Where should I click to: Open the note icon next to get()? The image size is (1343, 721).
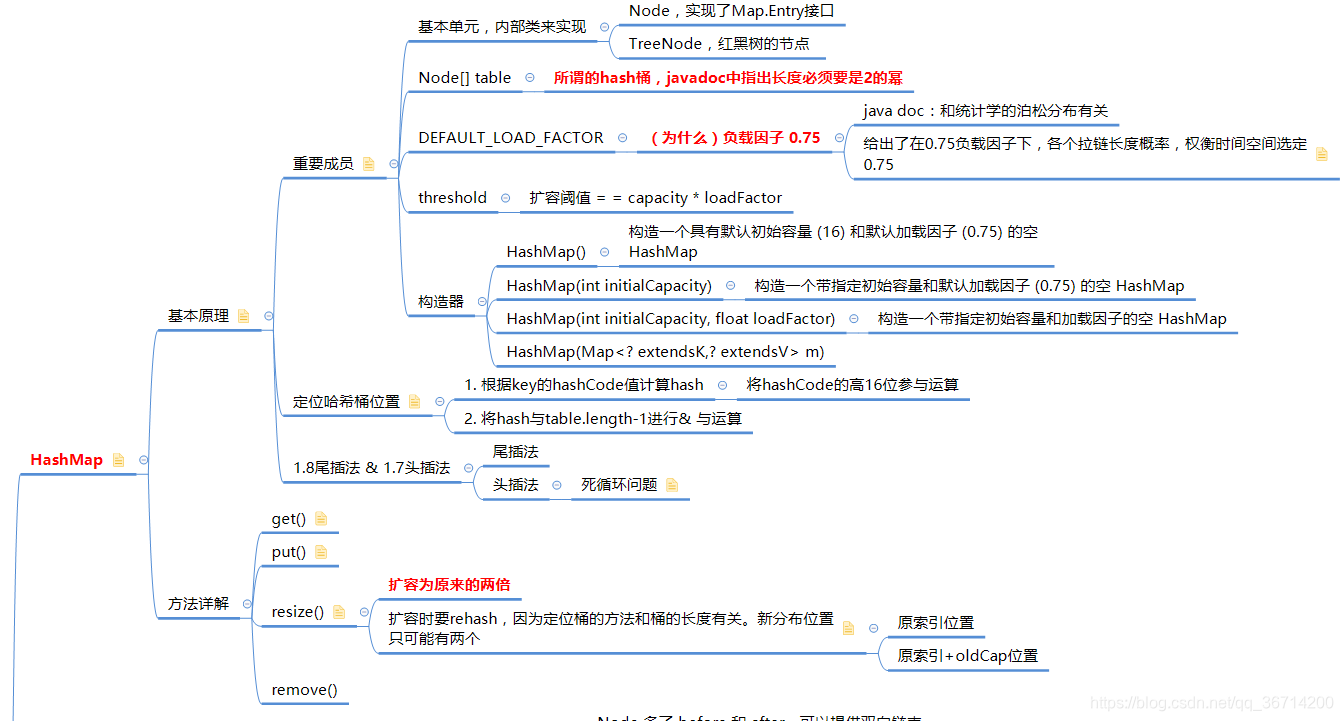coord(321,519)
